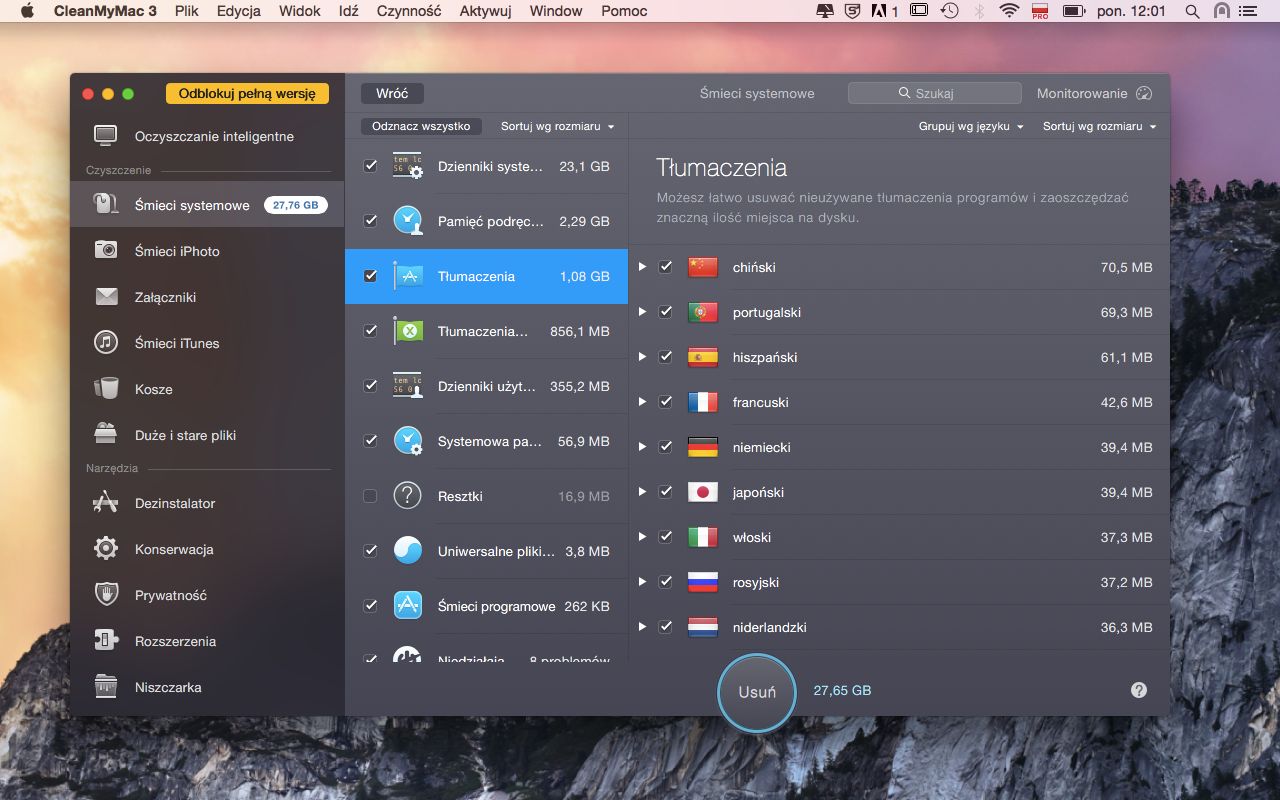Click the 27,65 GB total size
Screen dimensions: 1280x800
click(x=842, y=690)
